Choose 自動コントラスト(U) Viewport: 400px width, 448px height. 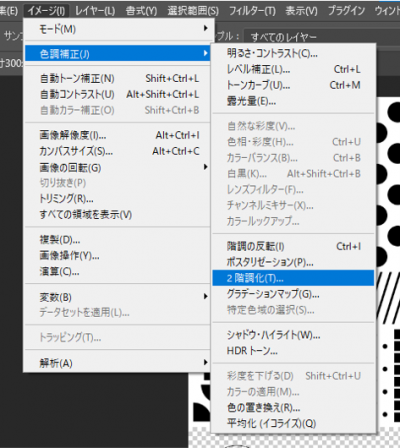[117, 94]
